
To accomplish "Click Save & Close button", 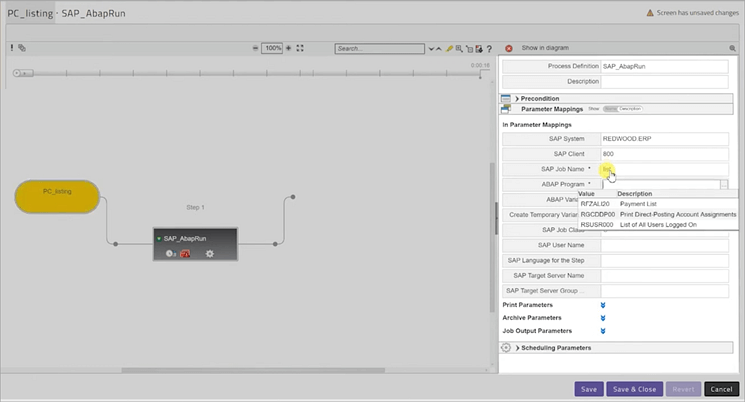I will click(635, 389).
